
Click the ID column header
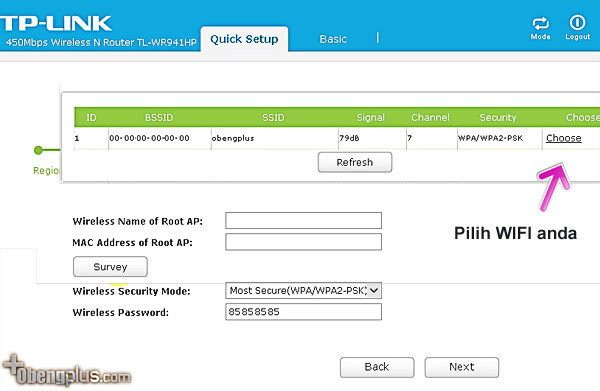[91, 117]
